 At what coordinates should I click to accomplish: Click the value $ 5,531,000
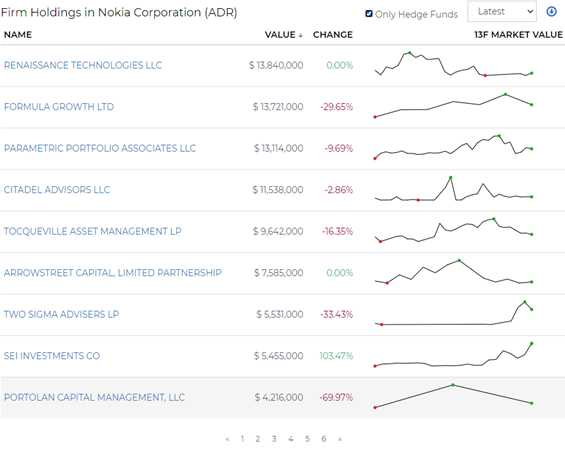(280, 314)
